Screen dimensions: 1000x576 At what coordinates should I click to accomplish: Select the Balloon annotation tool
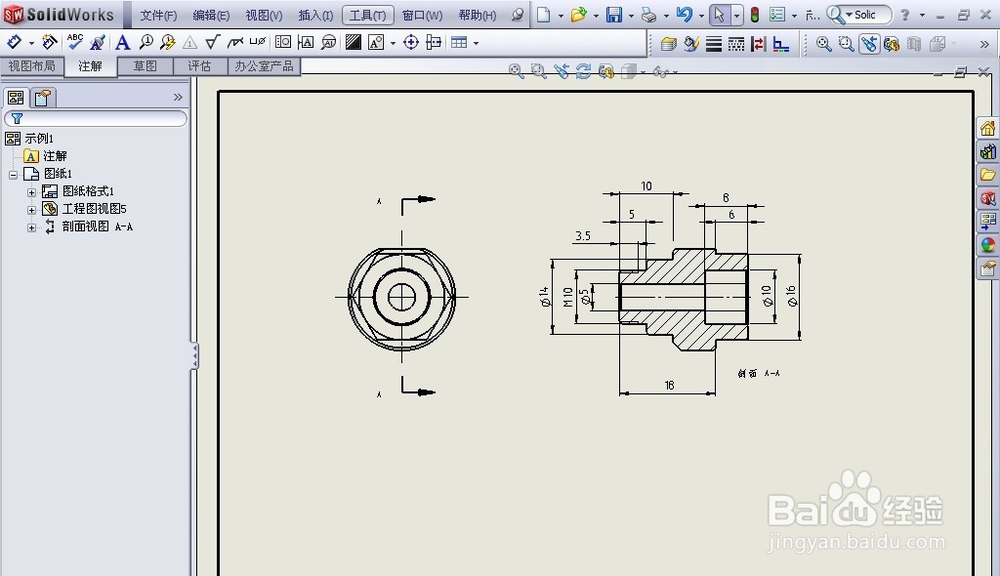tap(148, 42)
